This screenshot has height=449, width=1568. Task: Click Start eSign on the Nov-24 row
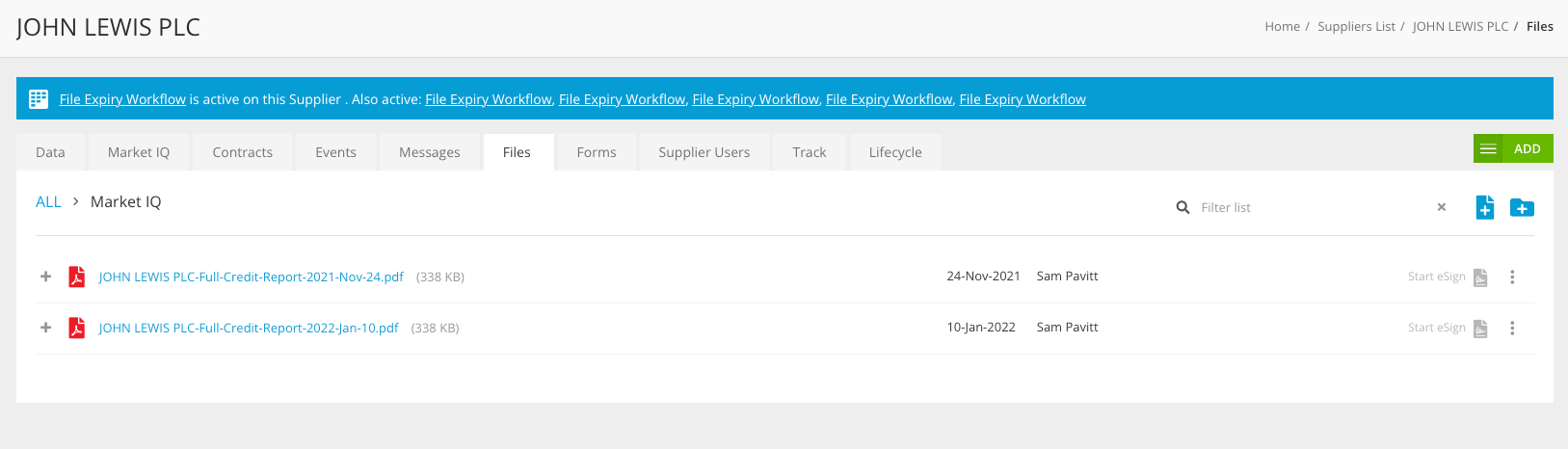(1436, 277)
